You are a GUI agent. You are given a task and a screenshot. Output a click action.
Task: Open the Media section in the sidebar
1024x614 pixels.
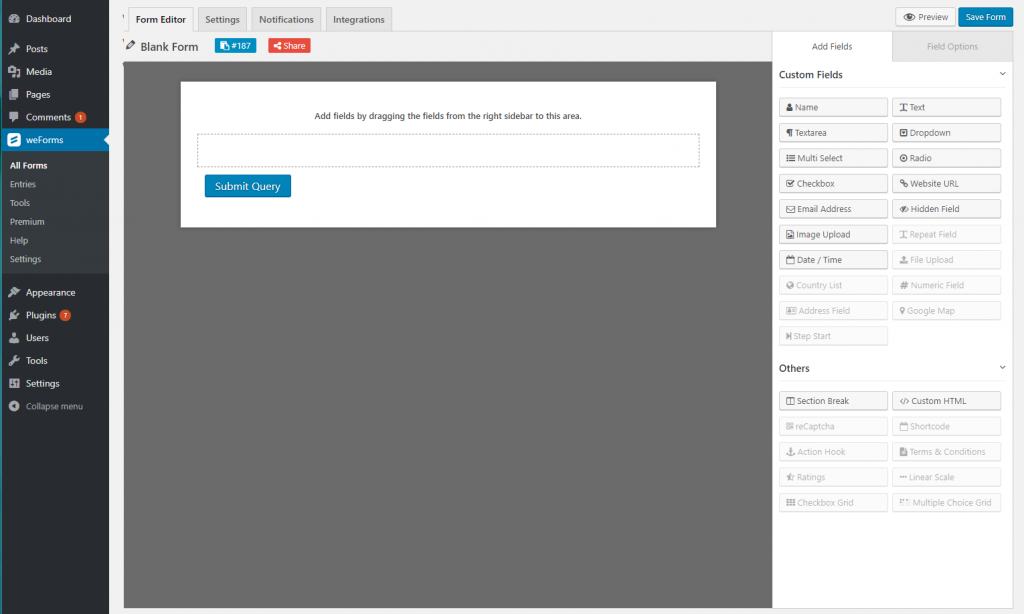(x=36, y=70)
